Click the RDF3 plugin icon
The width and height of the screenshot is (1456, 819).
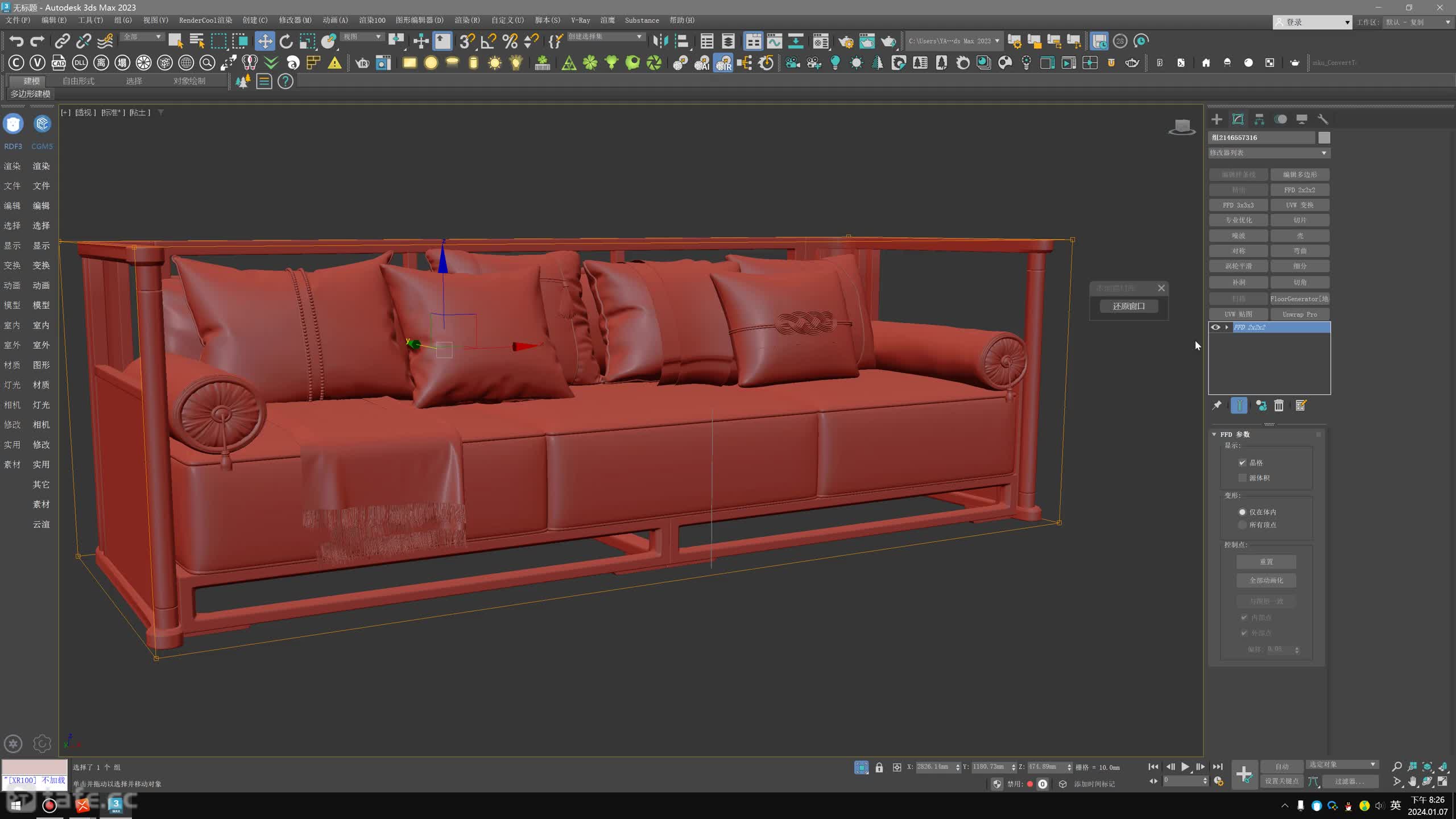click(x=13, y=124)
